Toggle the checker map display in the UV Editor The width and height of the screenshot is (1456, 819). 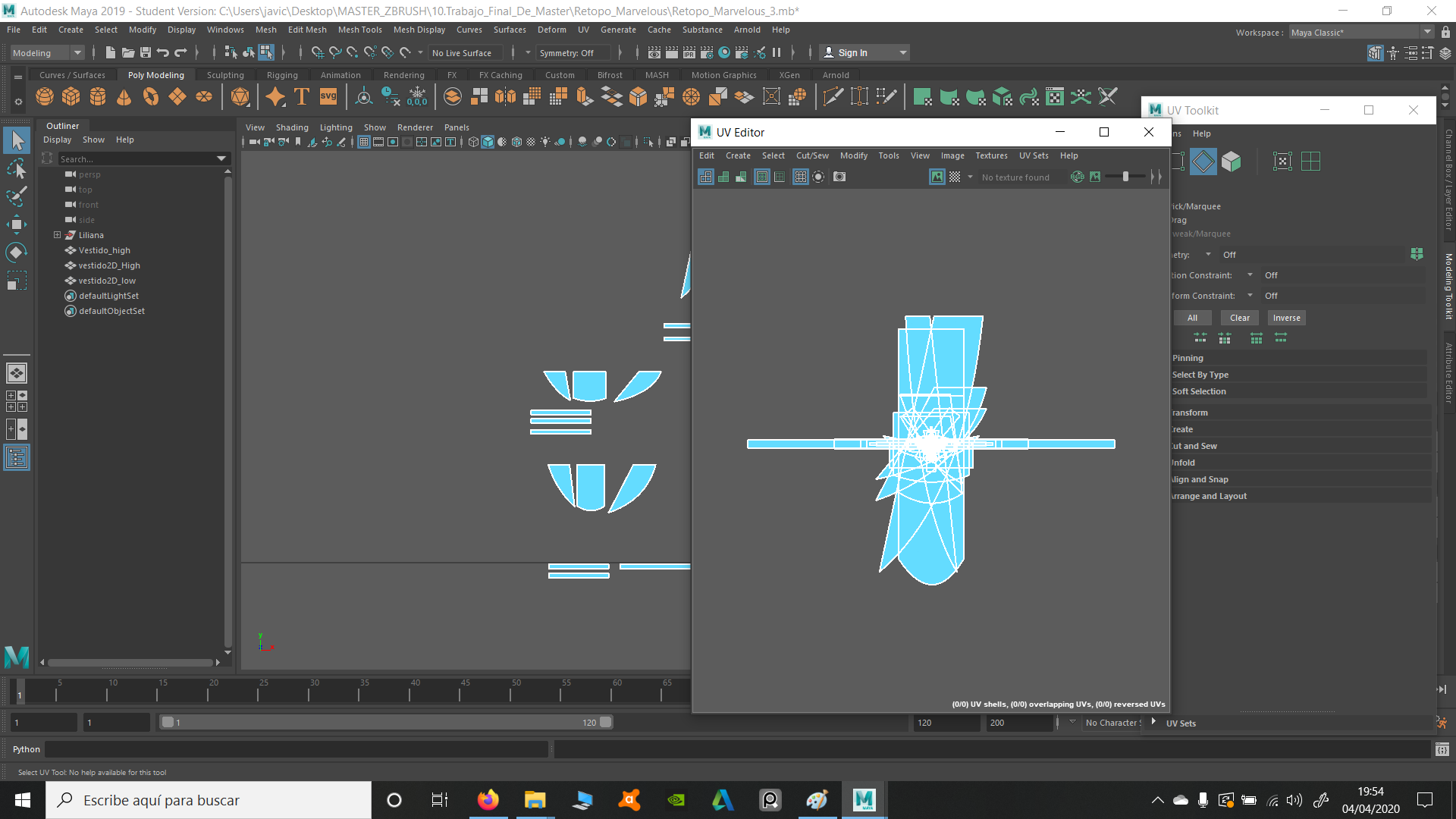click(955, 177)
